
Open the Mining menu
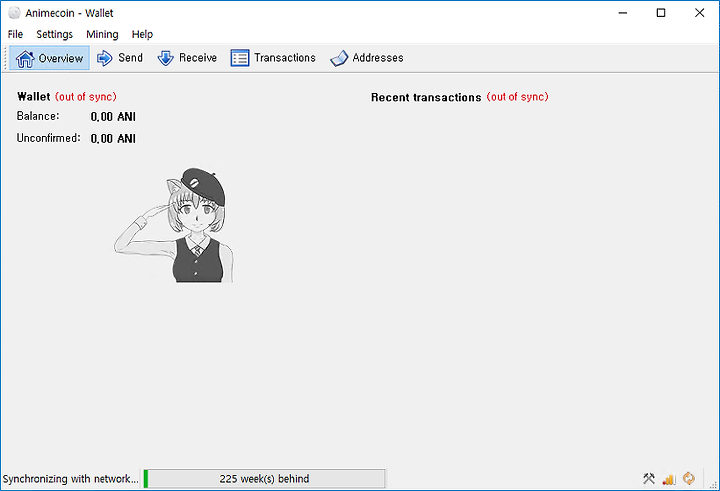point(102,34)
